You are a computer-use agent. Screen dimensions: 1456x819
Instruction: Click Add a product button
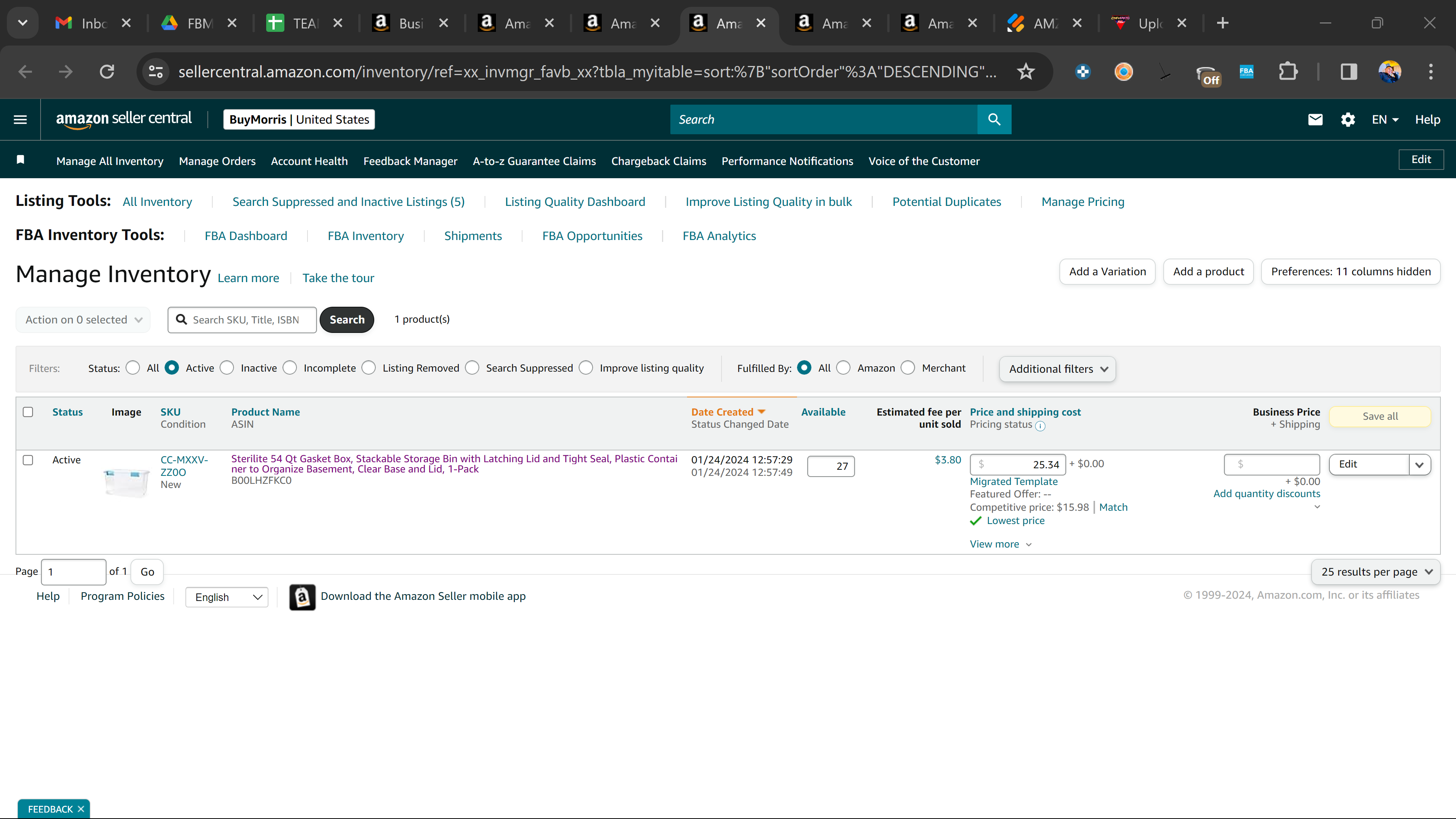1208,272
